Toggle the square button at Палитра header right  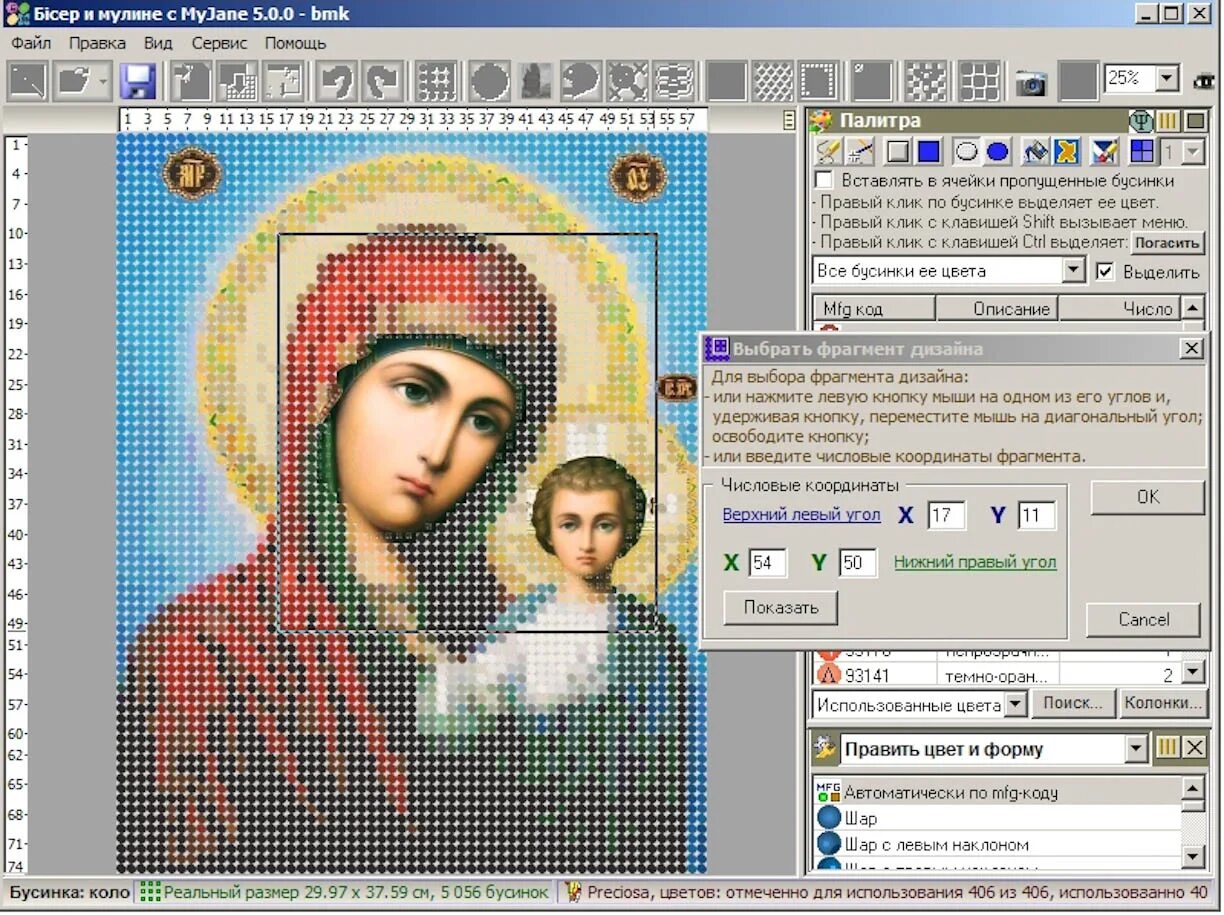click(1195, 121)
